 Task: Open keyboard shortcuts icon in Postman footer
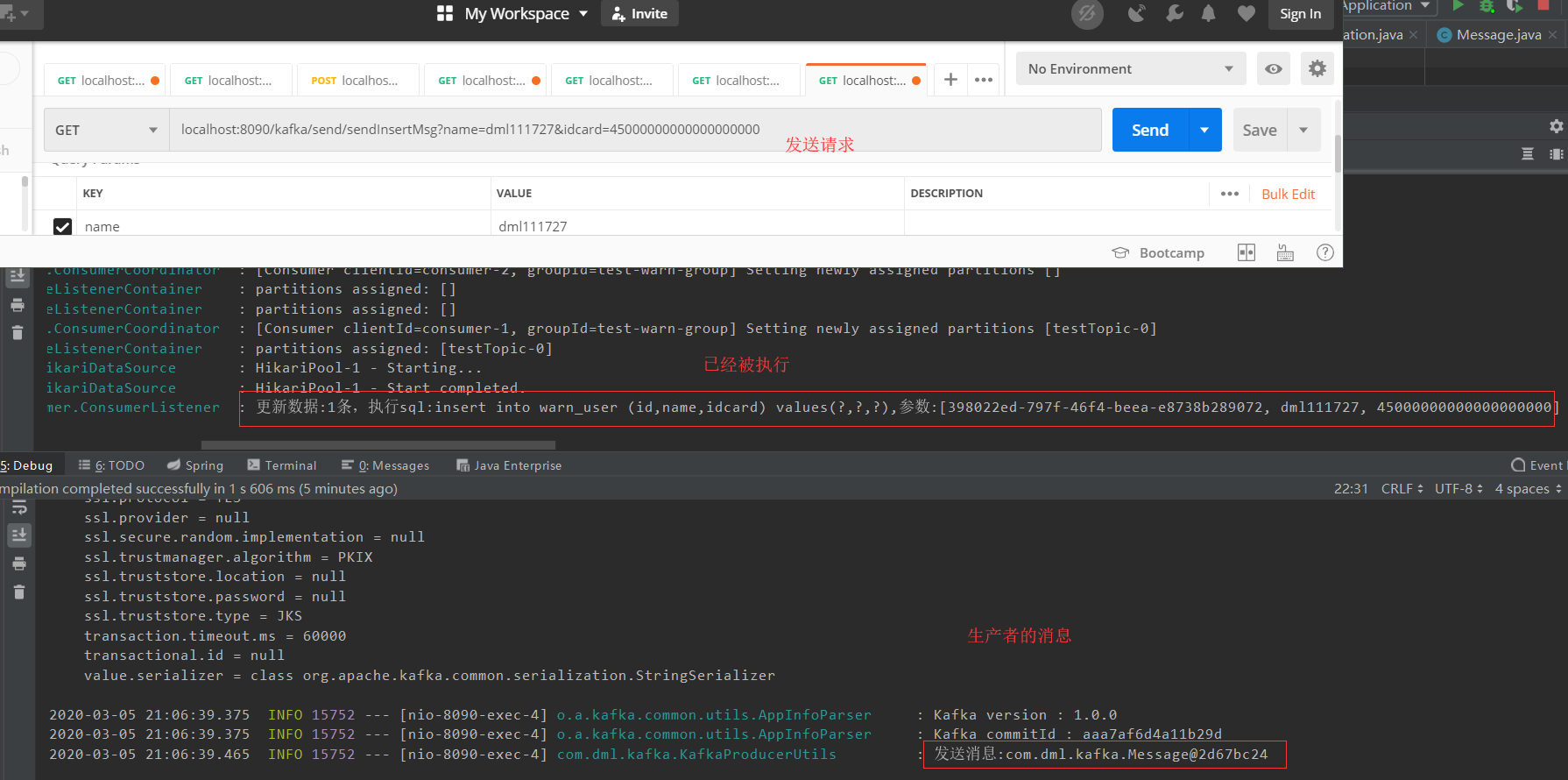coord(1285,252)
